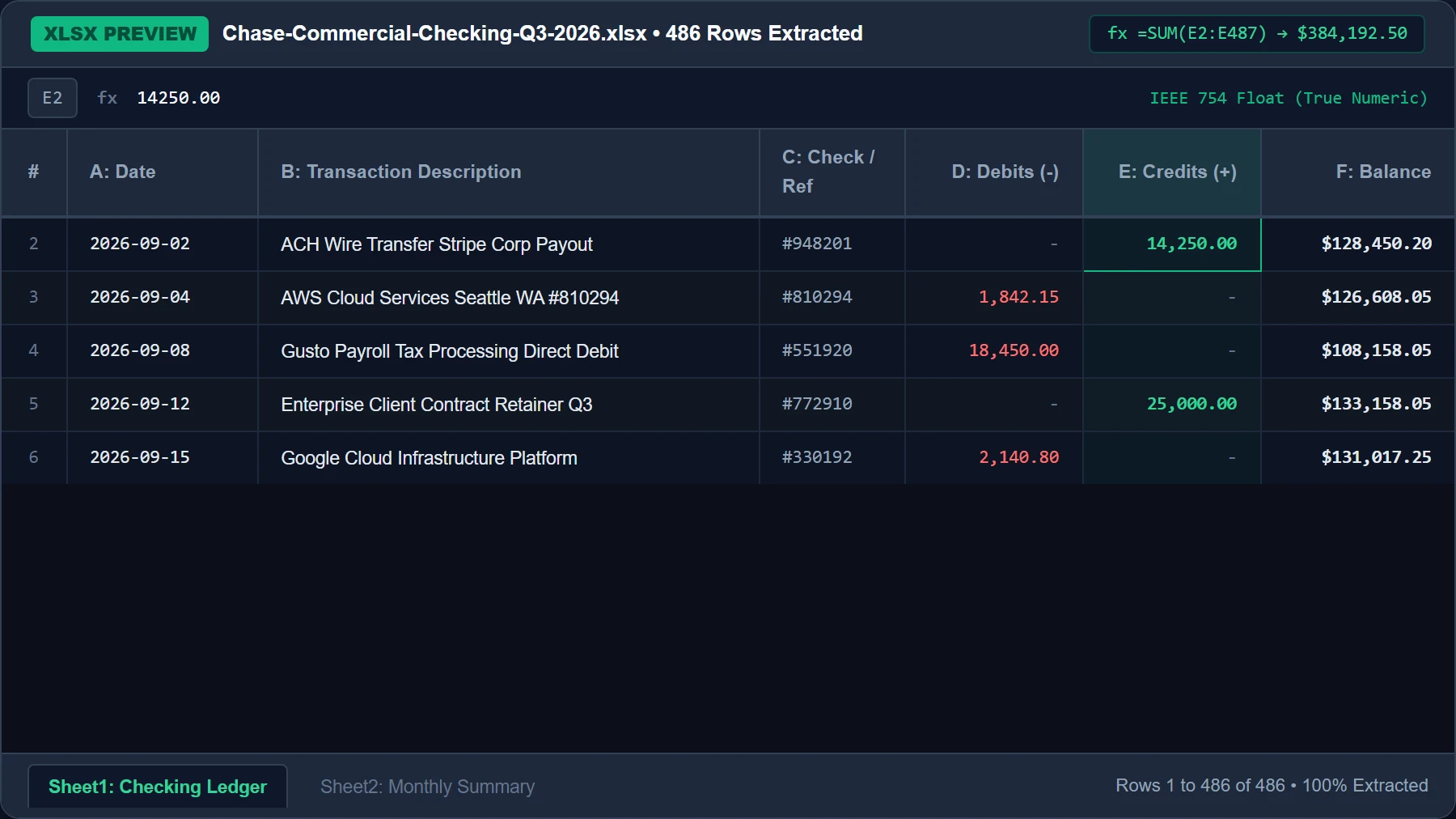Switch to Sheet2: Monthly Summary tab

427,787
